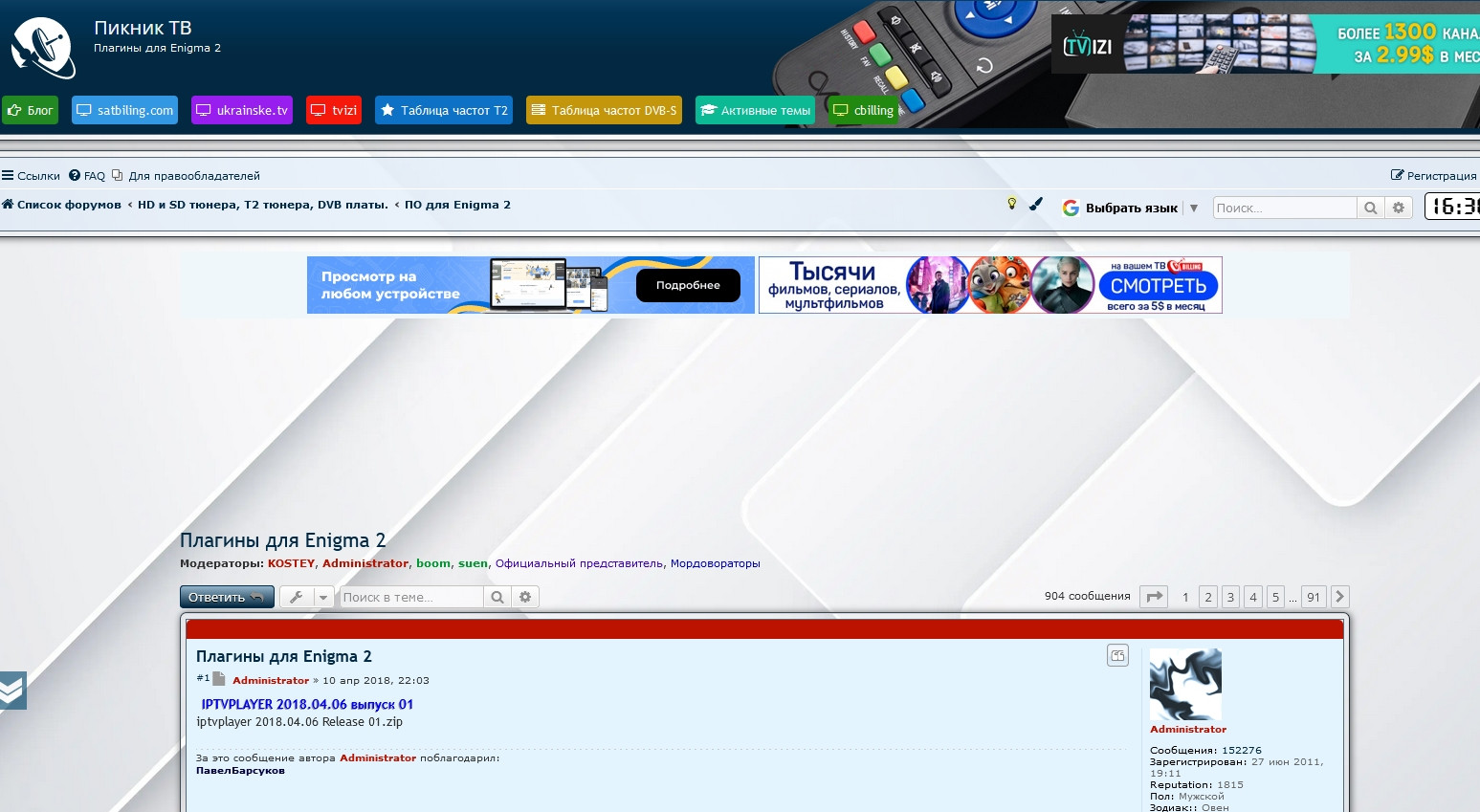Open moderator Administrator link in moderators list

(x=365, y=563)
